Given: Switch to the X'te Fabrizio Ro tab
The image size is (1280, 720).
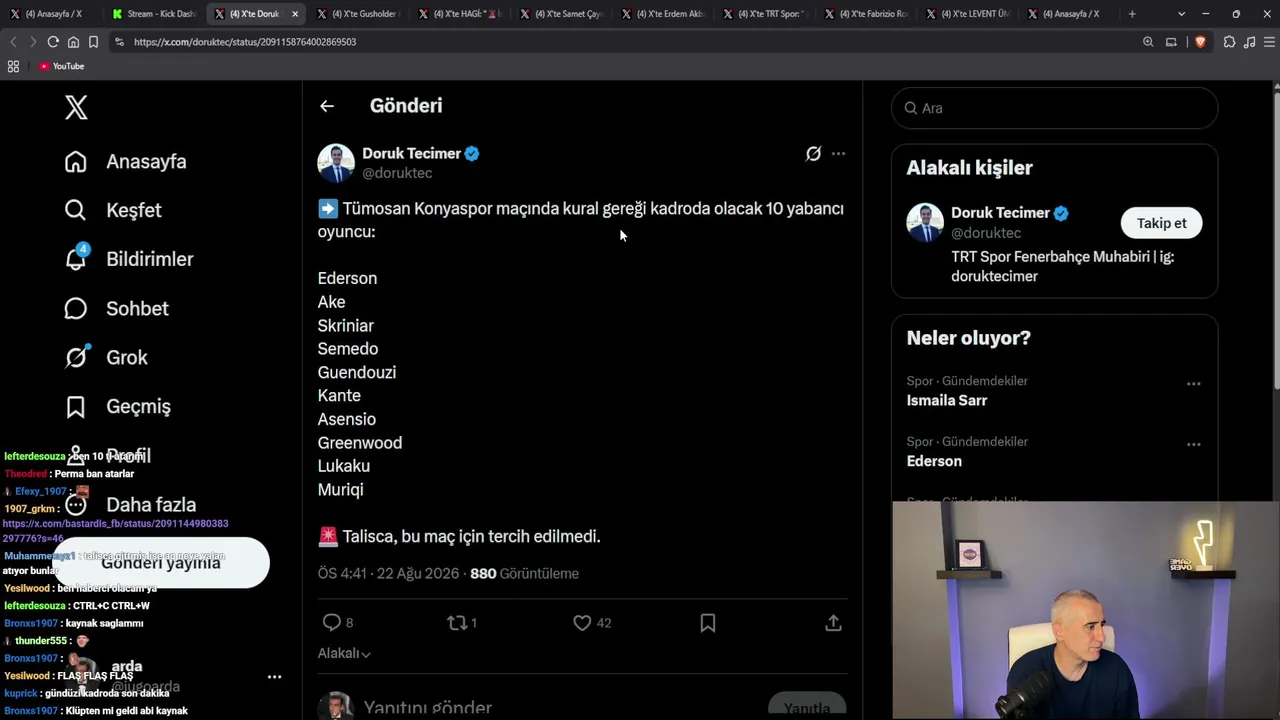Looking at the screenshot, I should click(866, 14).
